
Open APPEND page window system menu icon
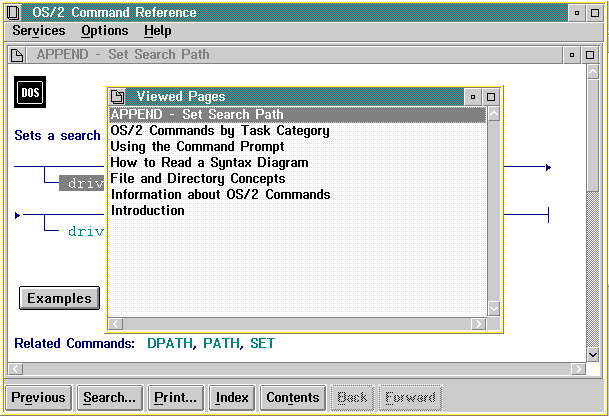(17, 55)
